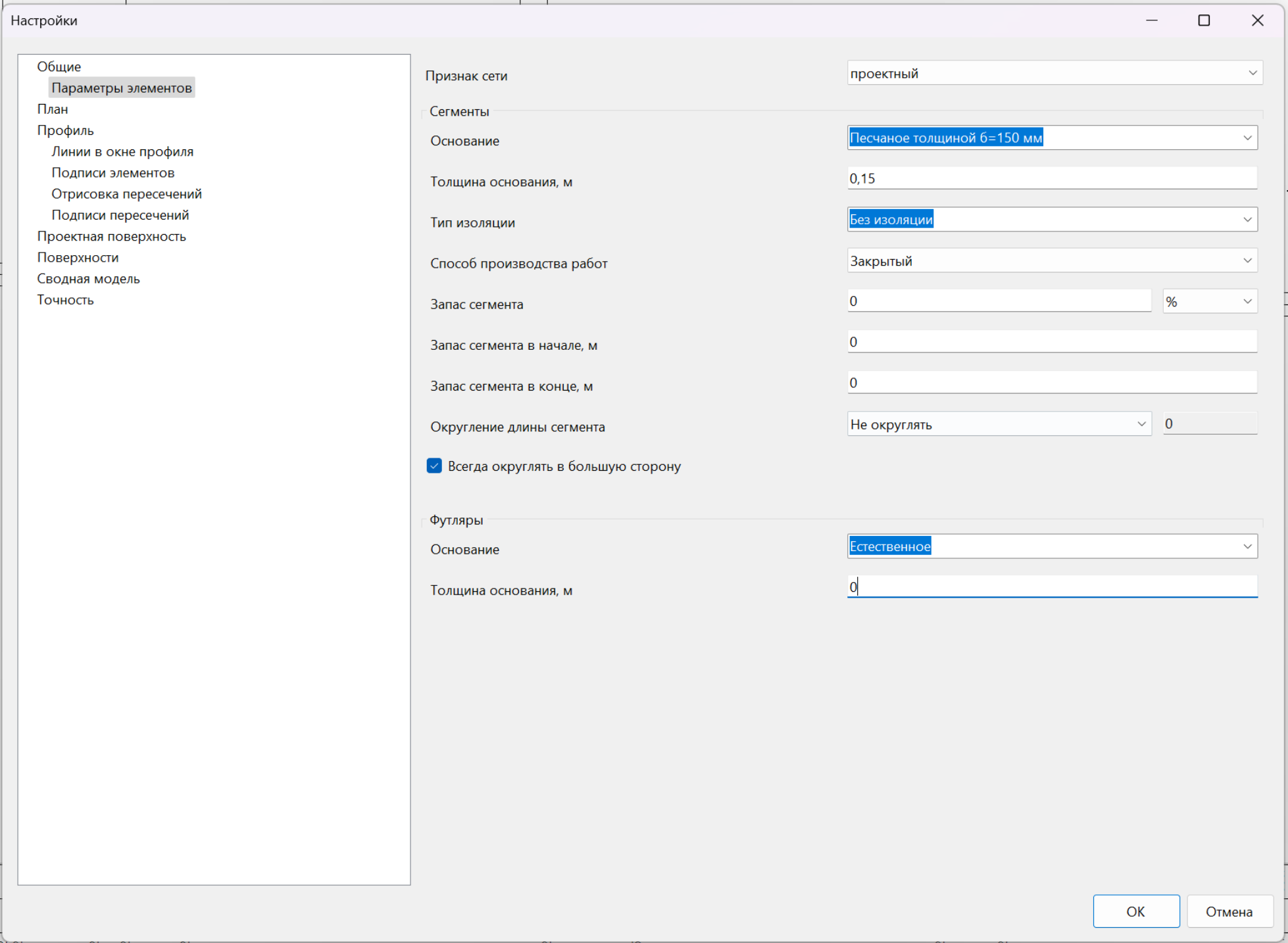The image size is (1288, 943).
Task: Open 'Сводная модель' settings
Action: pyautogui.click(x=88, y=279)
